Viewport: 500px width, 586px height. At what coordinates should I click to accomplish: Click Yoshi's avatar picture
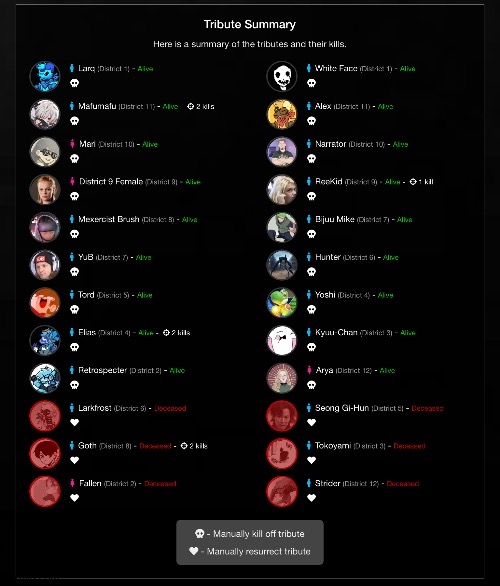pyautogui.click(x=282, y=302)
